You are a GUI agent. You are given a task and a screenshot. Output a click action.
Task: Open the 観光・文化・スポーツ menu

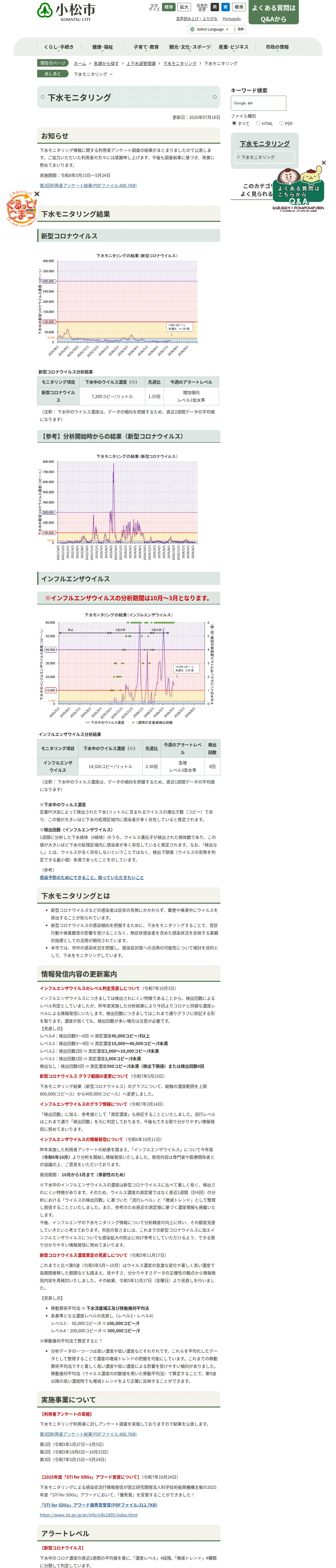[x=190, y=47]
